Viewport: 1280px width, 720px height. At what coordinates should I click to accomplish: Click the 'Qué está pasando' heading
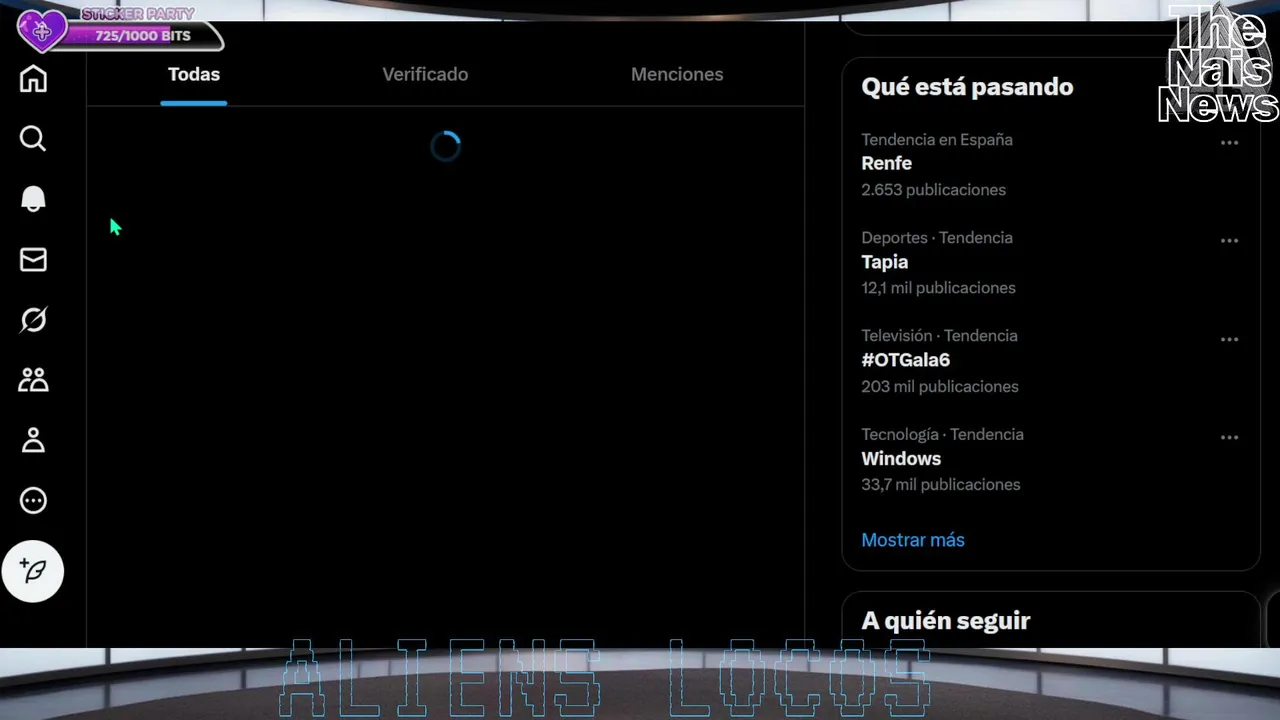967,87
